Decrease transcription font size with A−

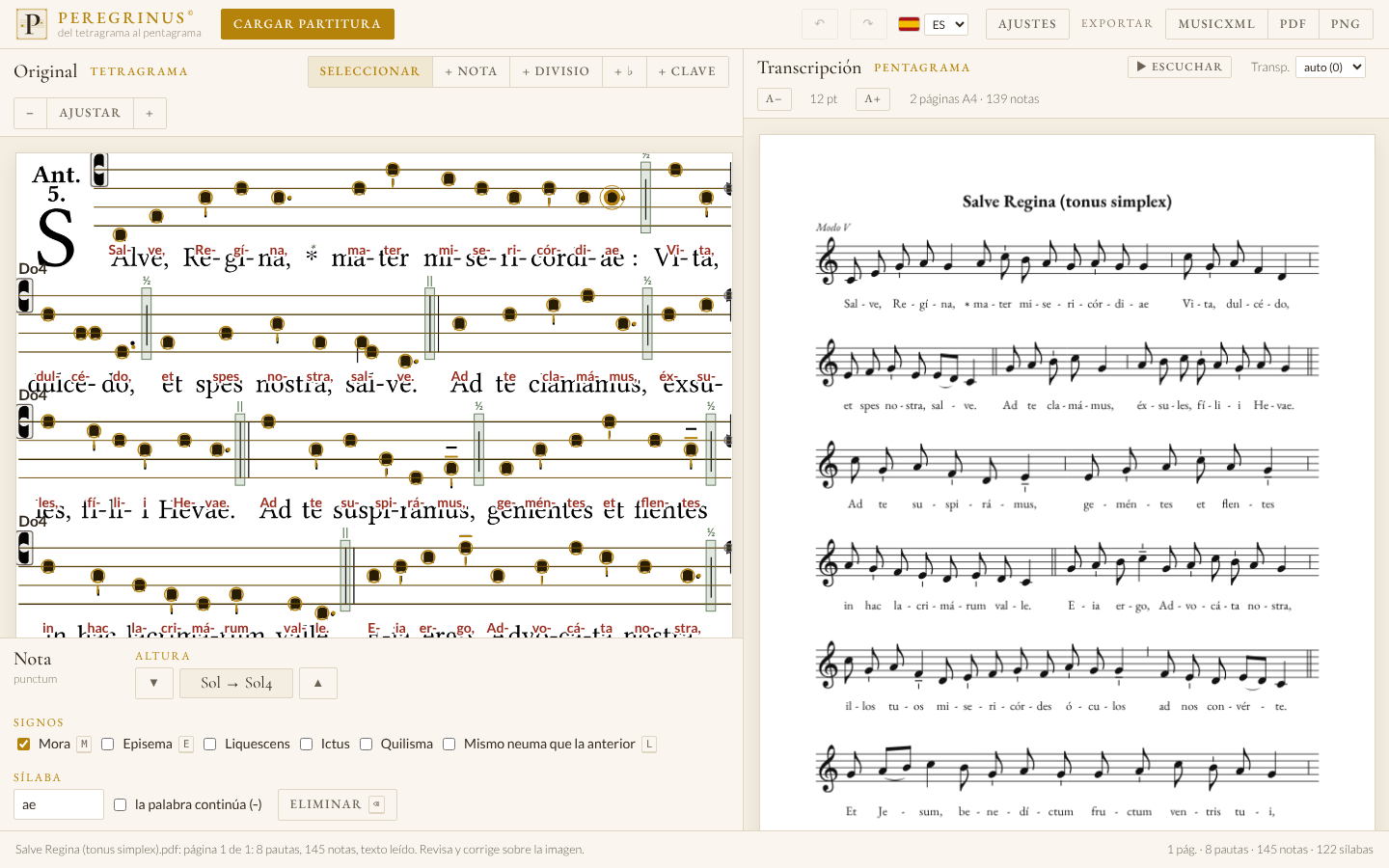click(x=775, y=99)
